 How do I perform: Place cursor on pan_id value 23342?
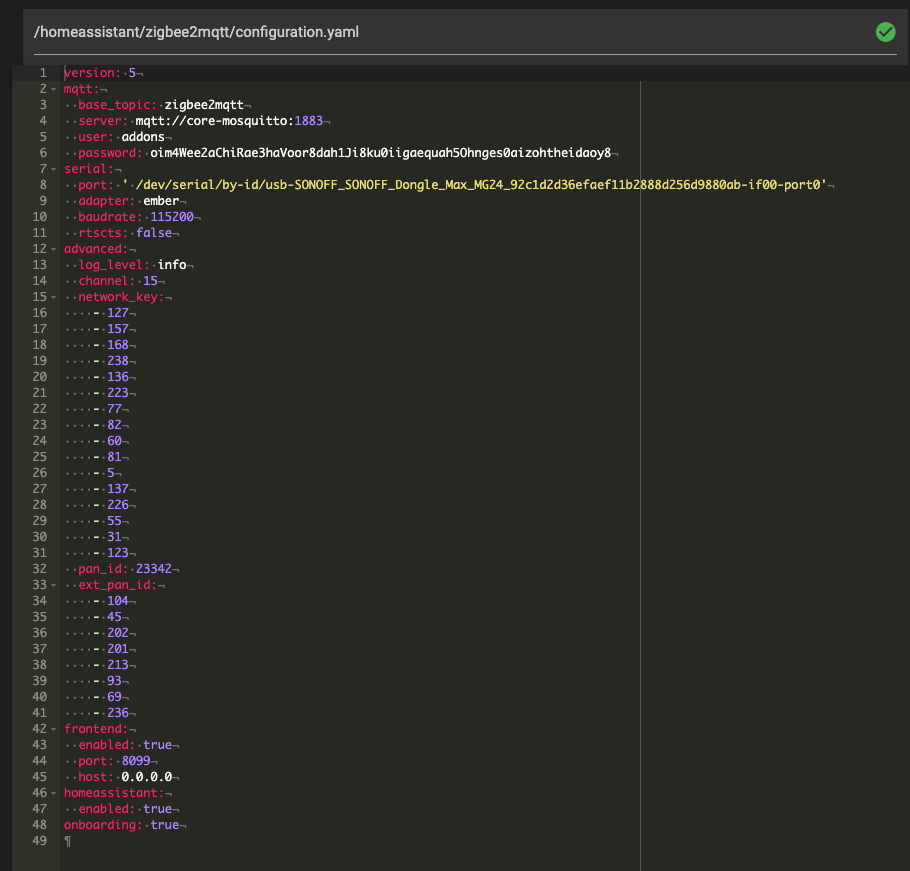pyautogui.click(x=156, y=569)
